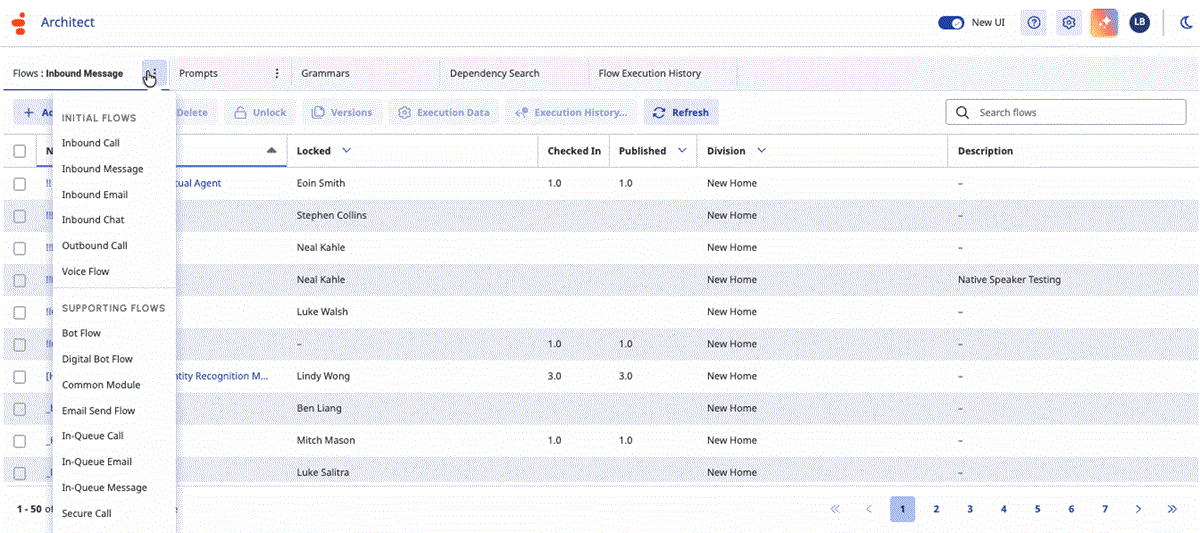Open the settings gear icon
The height and width of the screenshot is (533, 1200).
click(1069, 23)
